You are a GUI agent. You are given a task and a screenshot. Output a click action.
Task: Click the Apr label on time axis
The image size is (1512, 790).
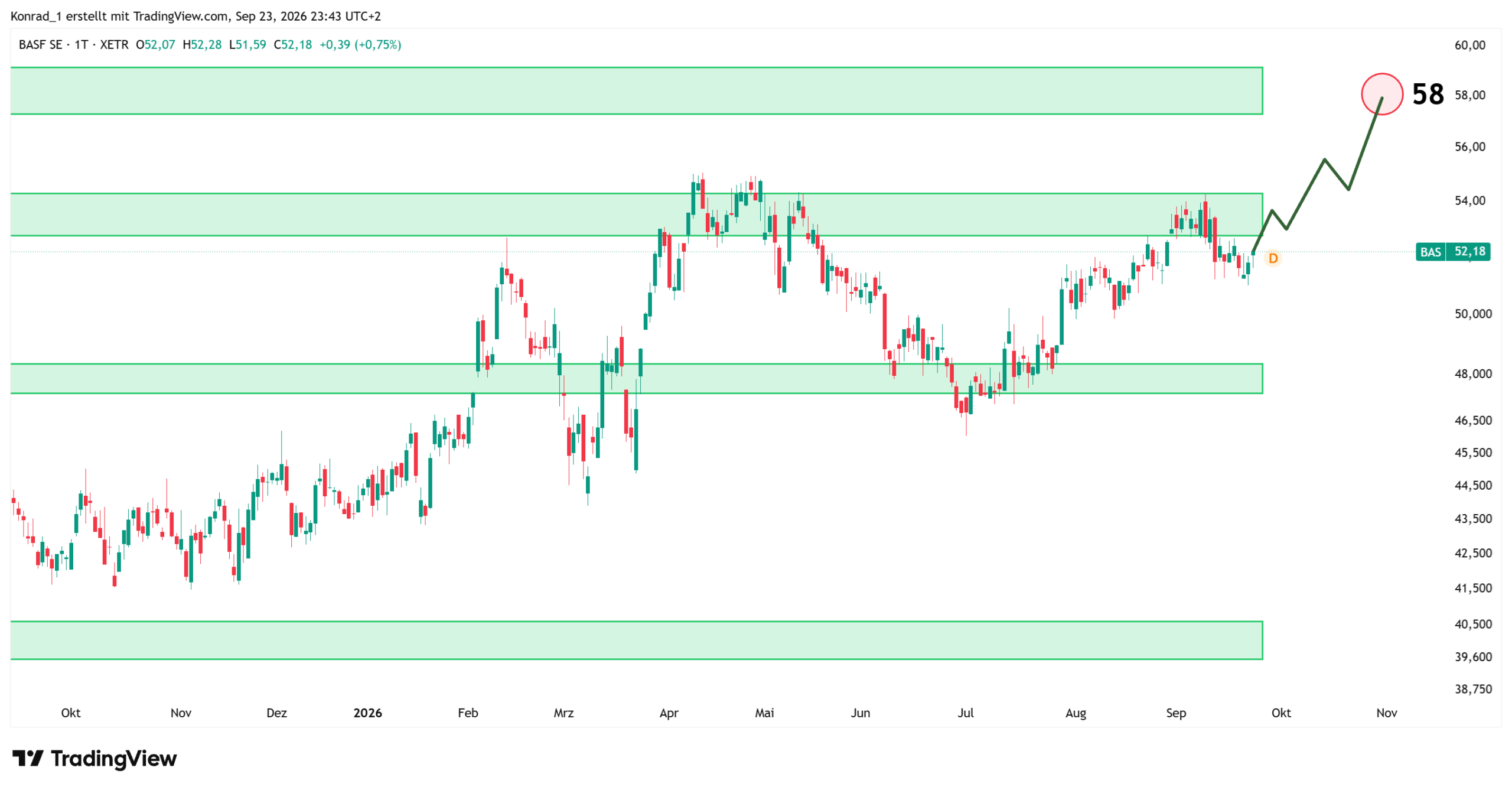click(669, 713)
